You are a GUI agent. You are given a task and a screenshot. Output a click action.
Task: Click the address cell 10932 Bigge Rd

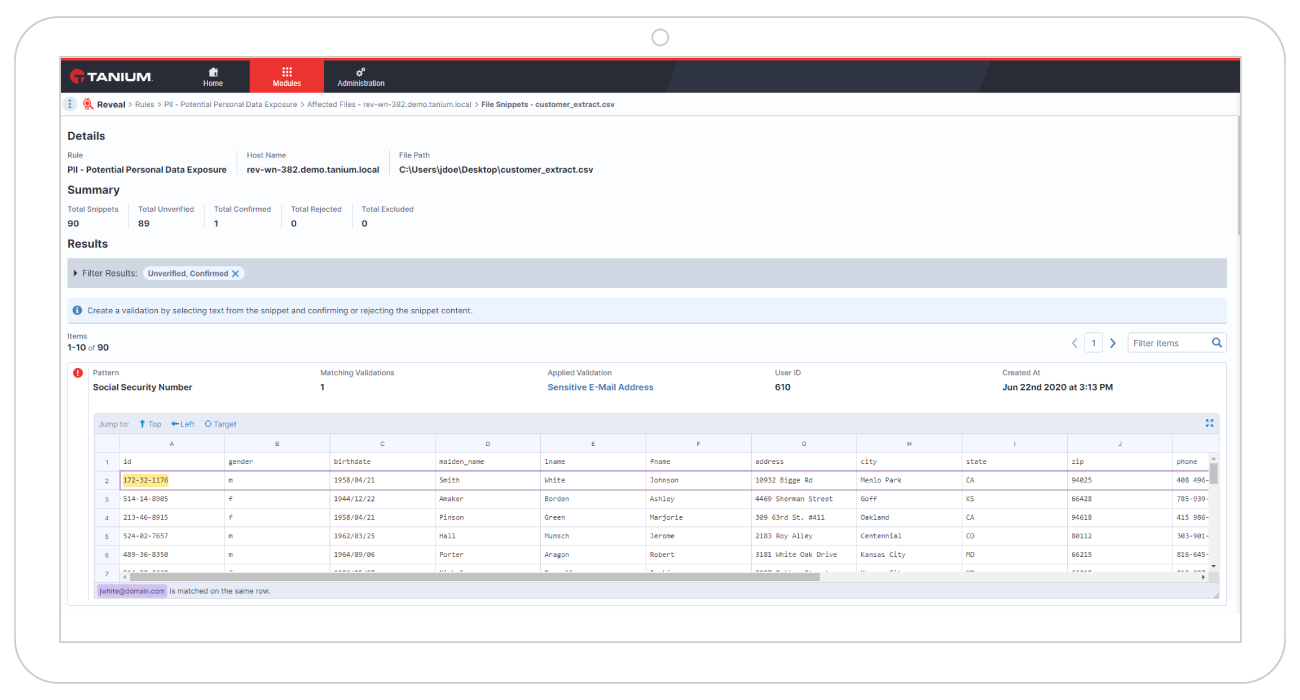coord(803,480)
